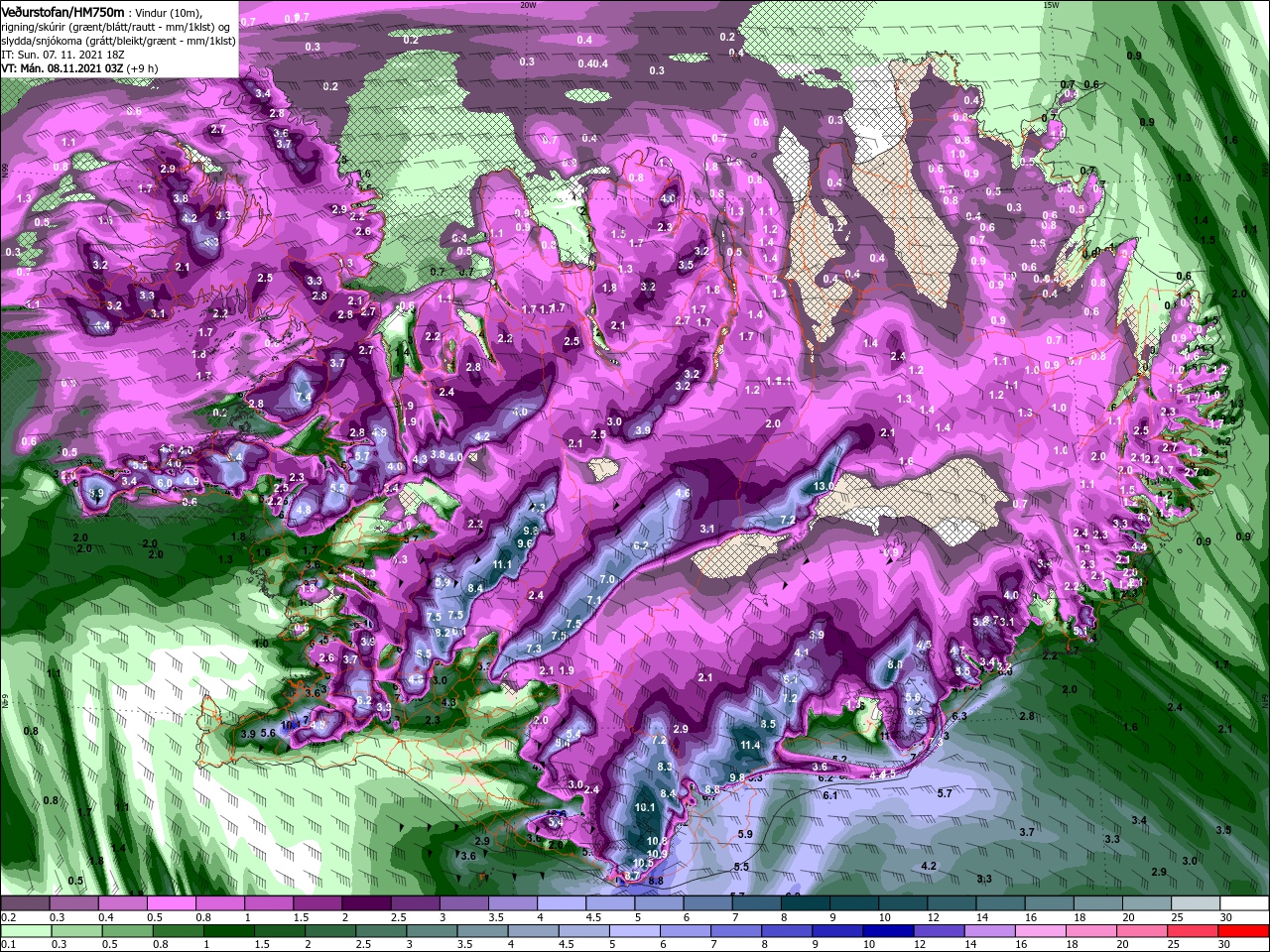Pick the dark navy 10 swatch in rain legend
The height and width of the screenshot is (952, 1270).
[x=887, y=931]
